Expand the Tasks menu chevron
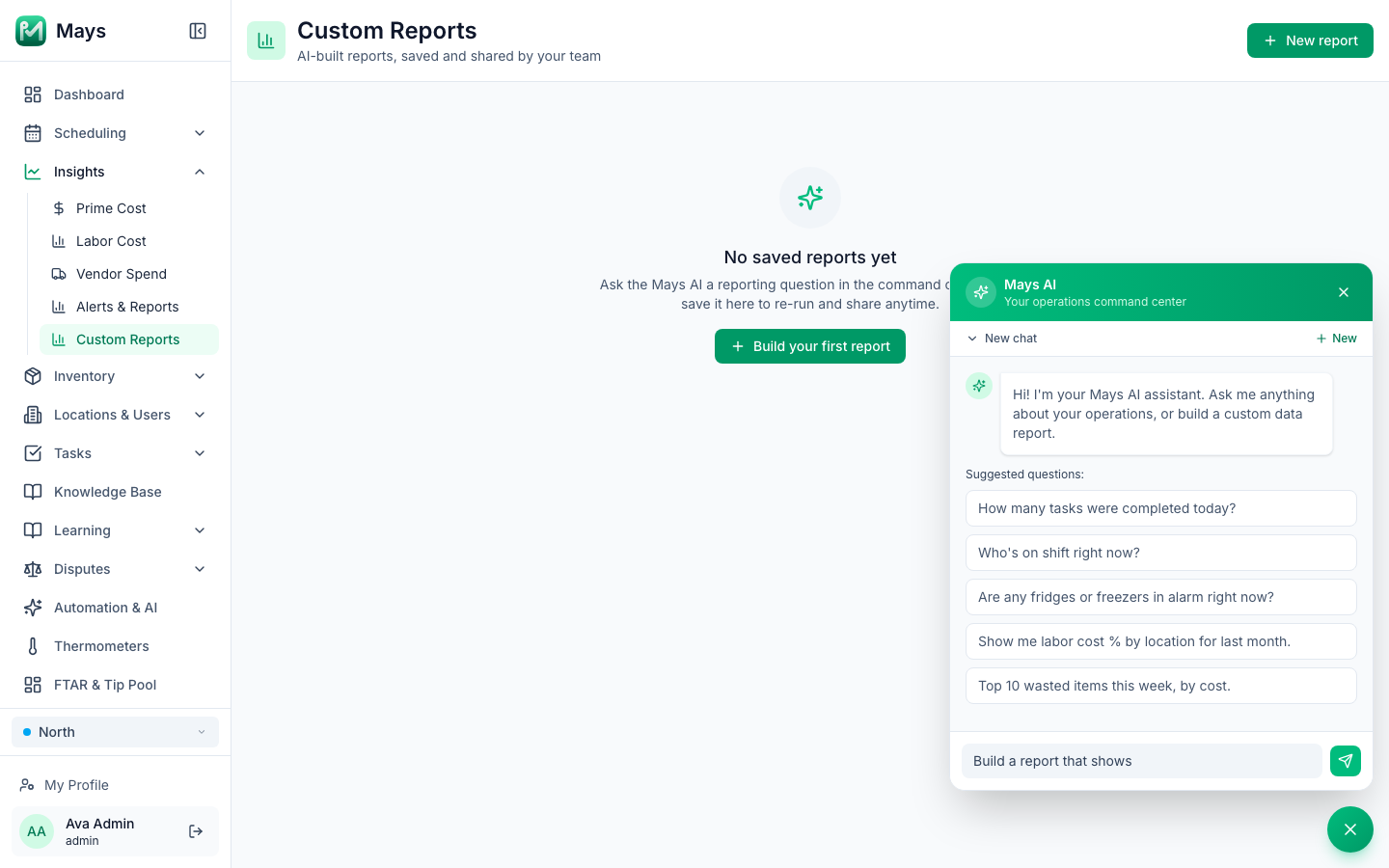 (200, 453)
